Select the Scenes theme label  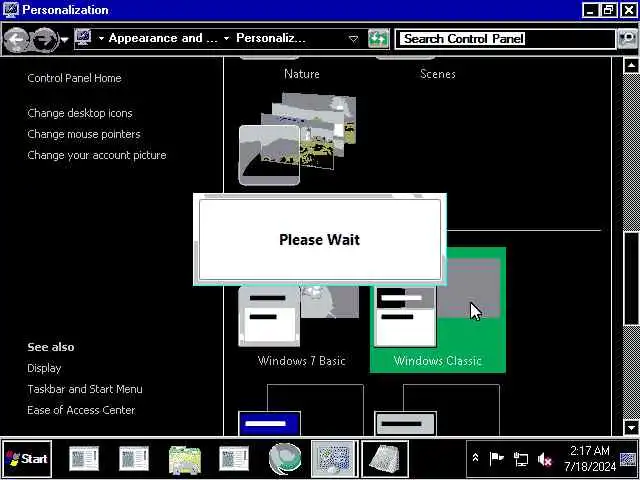(x=438, y=74)
